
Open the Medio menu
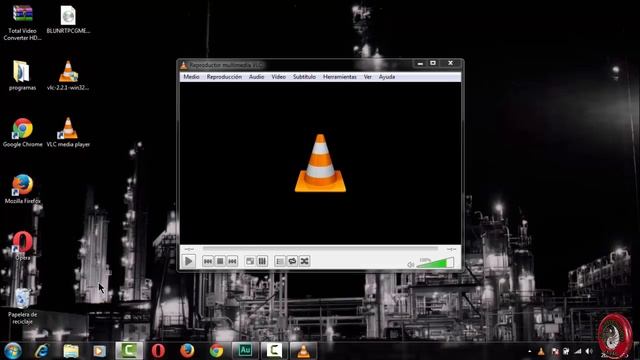point(191,77)
